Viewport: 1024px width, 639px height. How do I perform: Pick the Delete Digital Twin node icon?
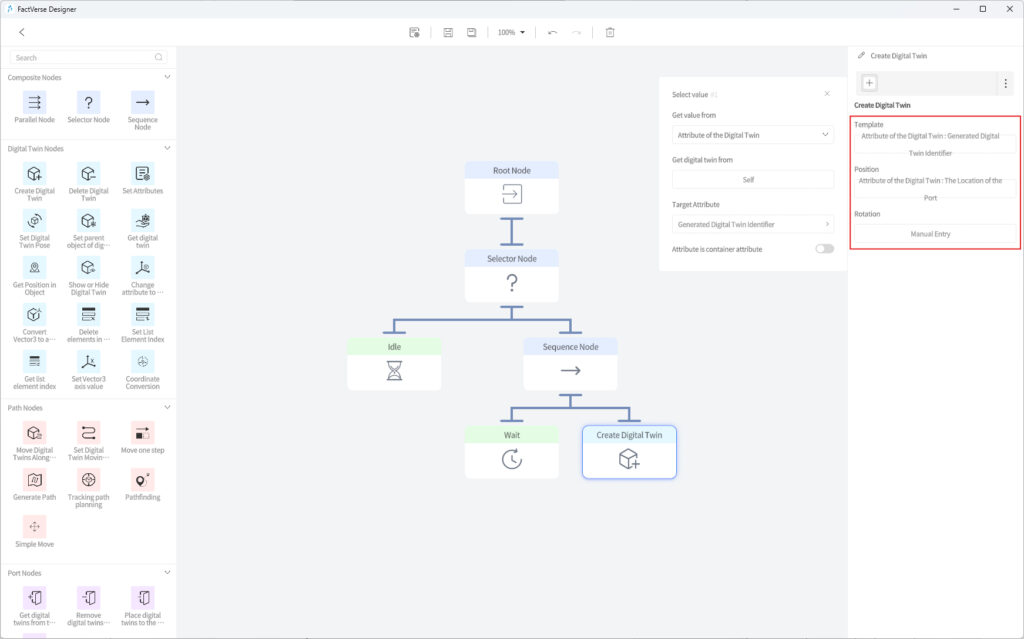[89, 174]
